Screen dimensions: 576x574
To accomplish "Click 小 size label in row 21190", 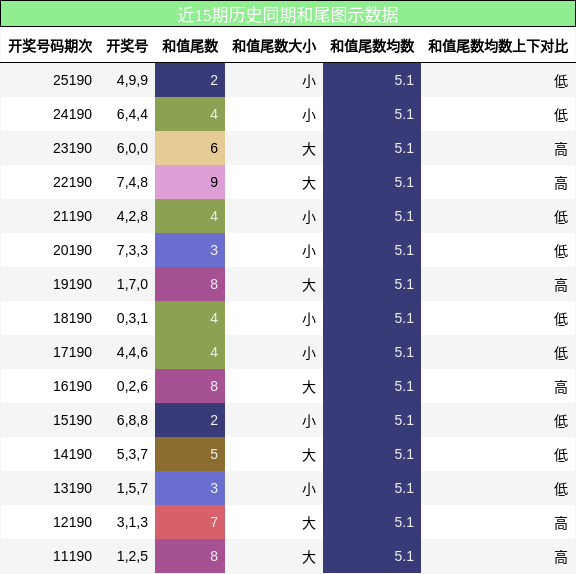I will (309, 217).
